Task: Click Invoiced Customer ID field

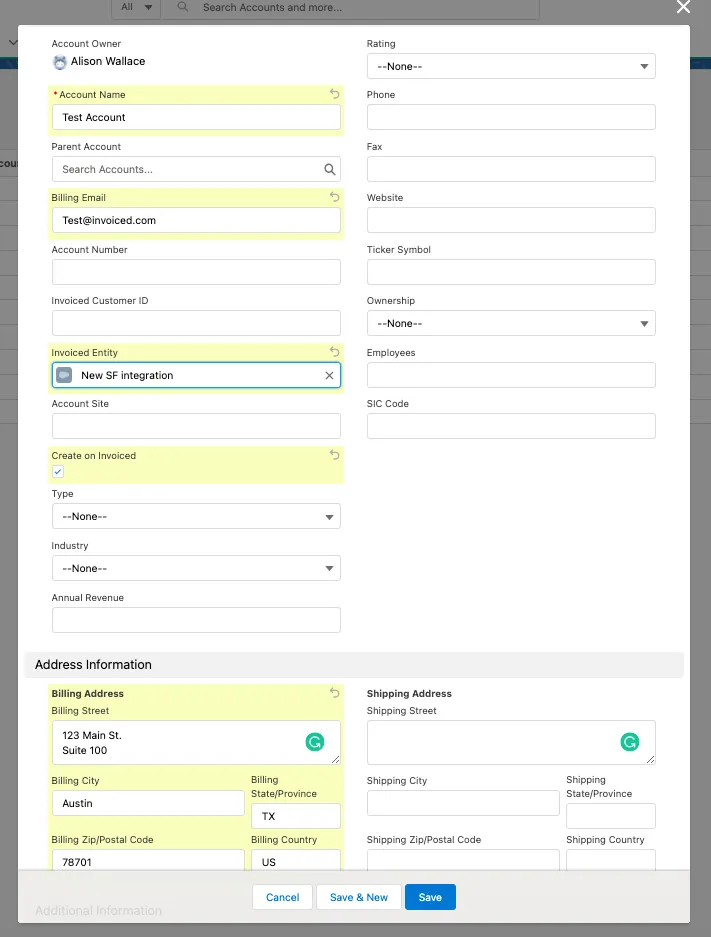Action: [196, 323]
